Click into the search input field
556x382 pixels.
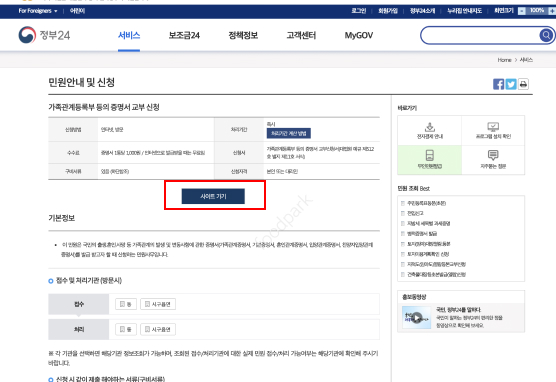[480, 35]
